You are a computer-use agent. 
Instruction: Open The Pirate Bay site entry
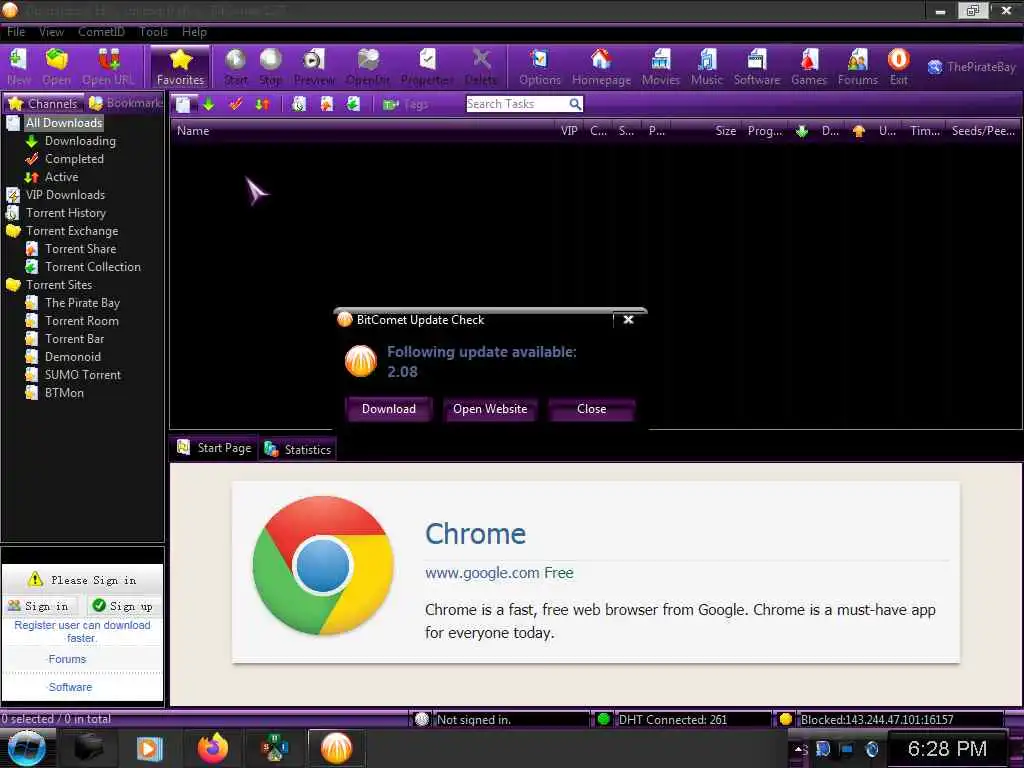pos(82,303)
